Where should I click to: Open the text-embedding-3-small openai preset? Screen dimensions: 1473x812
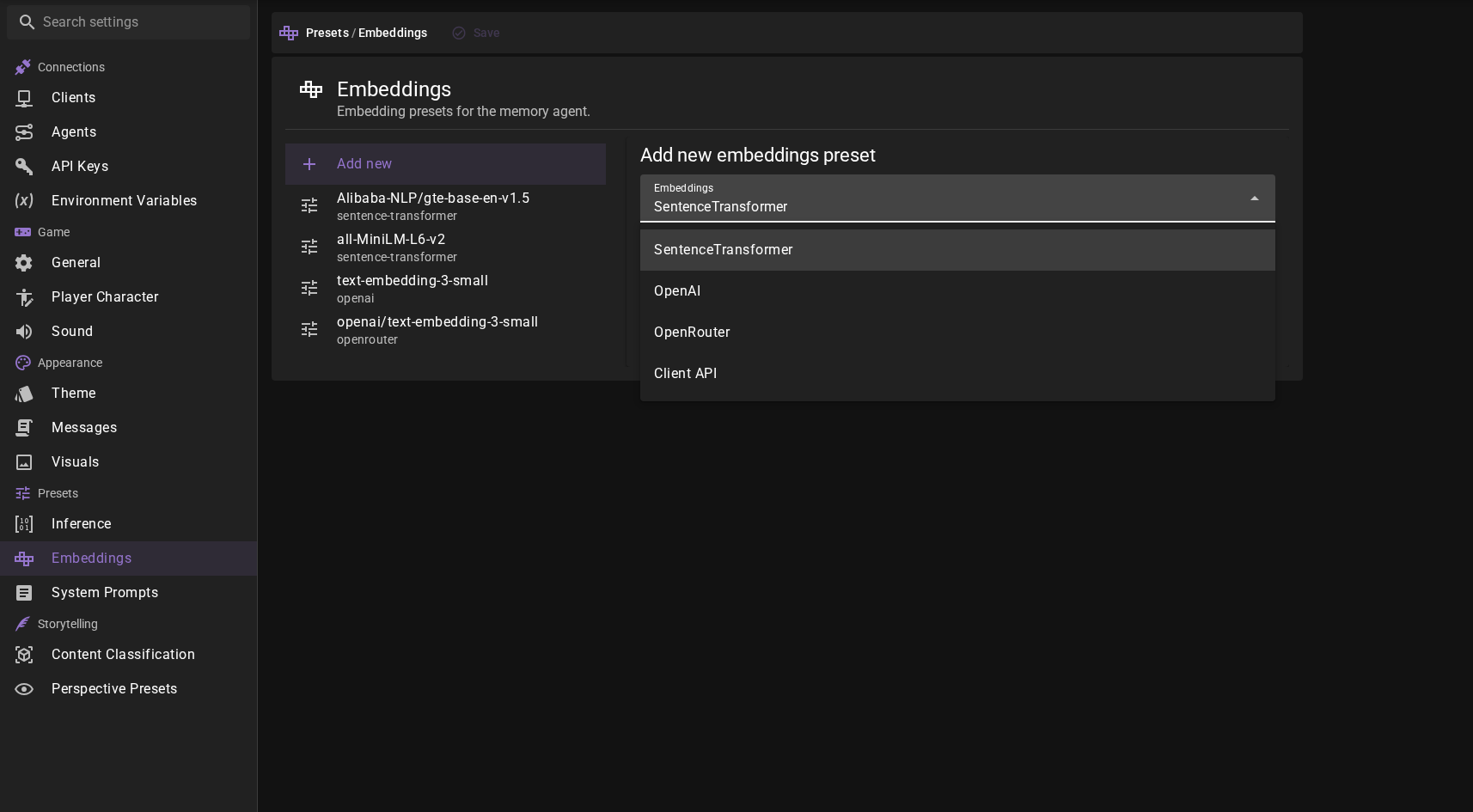445,288
